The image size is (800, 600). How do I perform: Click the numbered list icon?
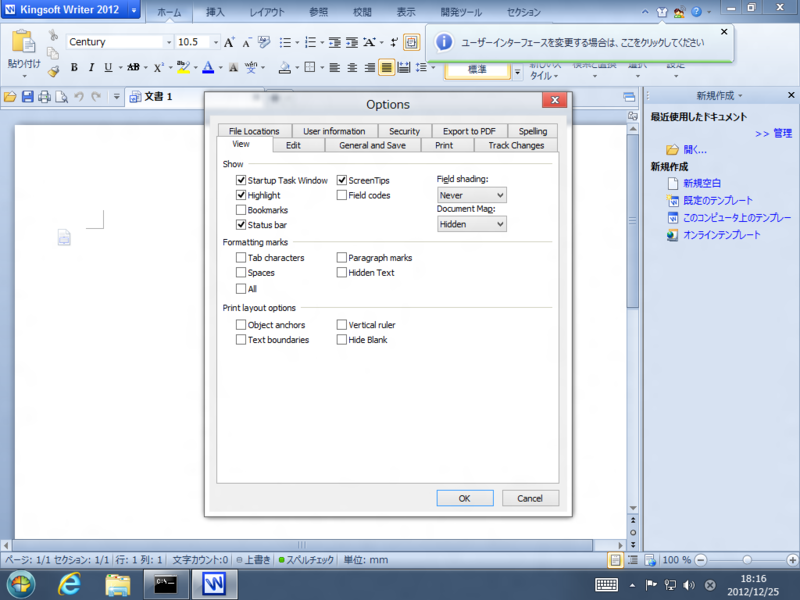click(310, 42)
